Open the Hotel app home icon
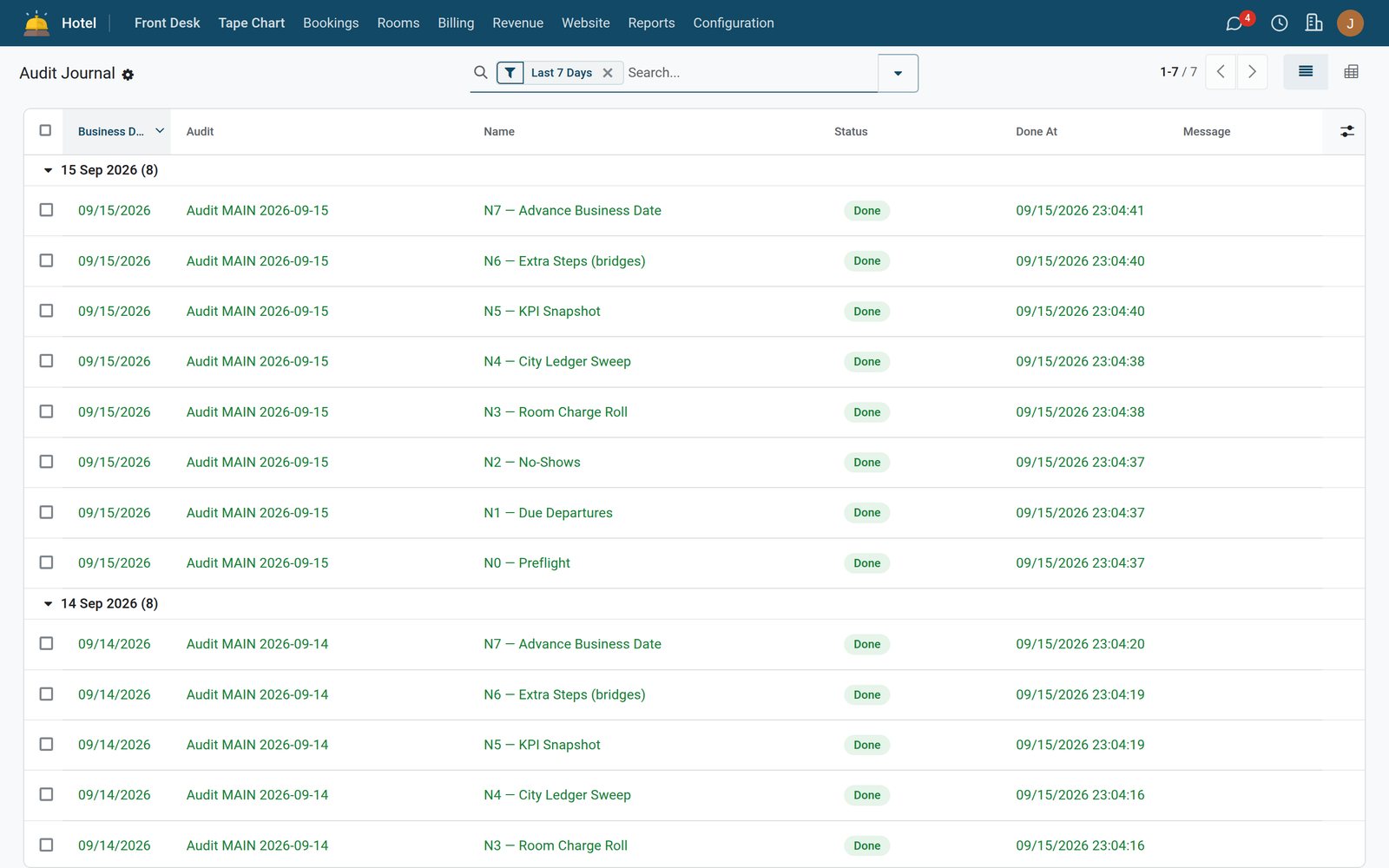This screenshot has height=868, width=1389. click(36, 23)
